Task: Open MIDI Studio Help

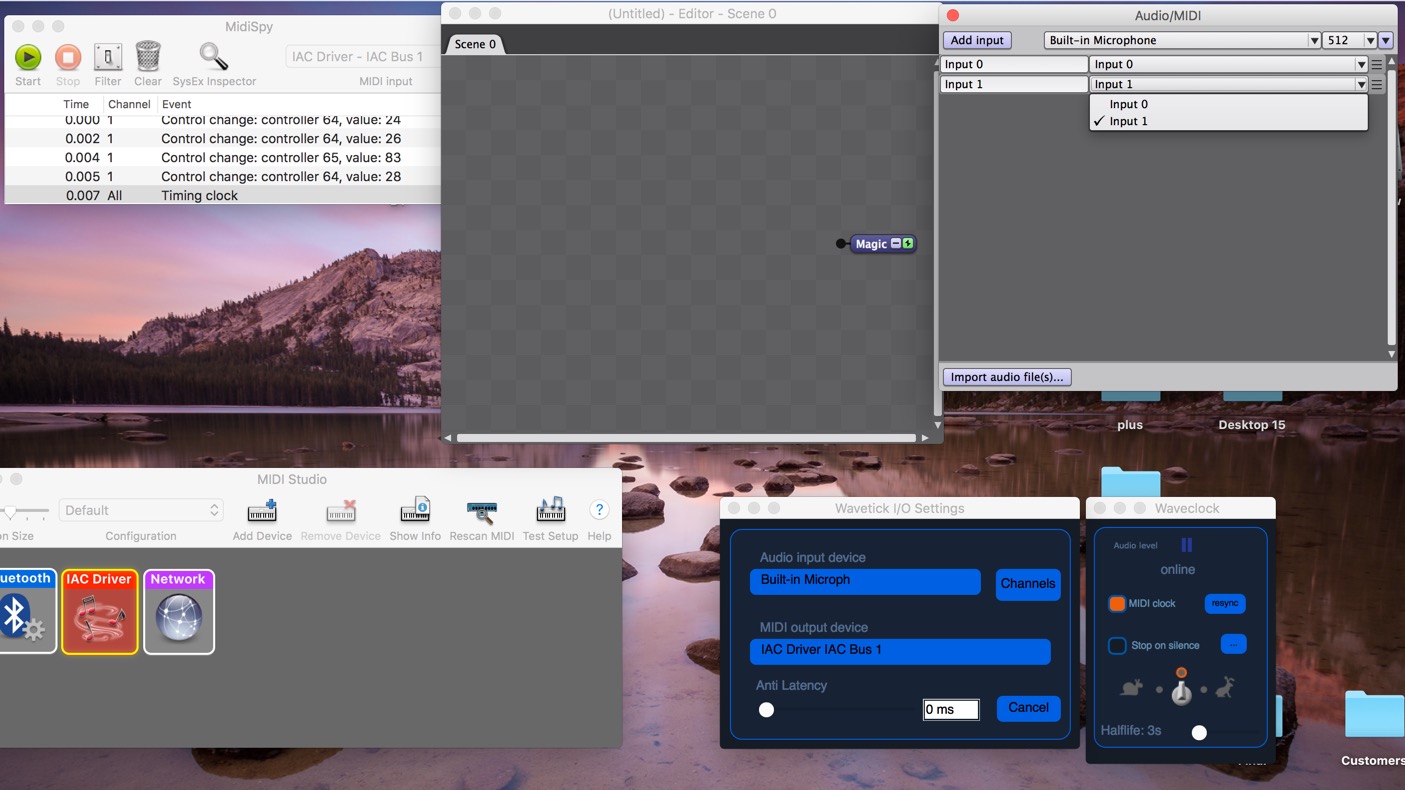Action: pyautogui.click(x=599, y=510)
